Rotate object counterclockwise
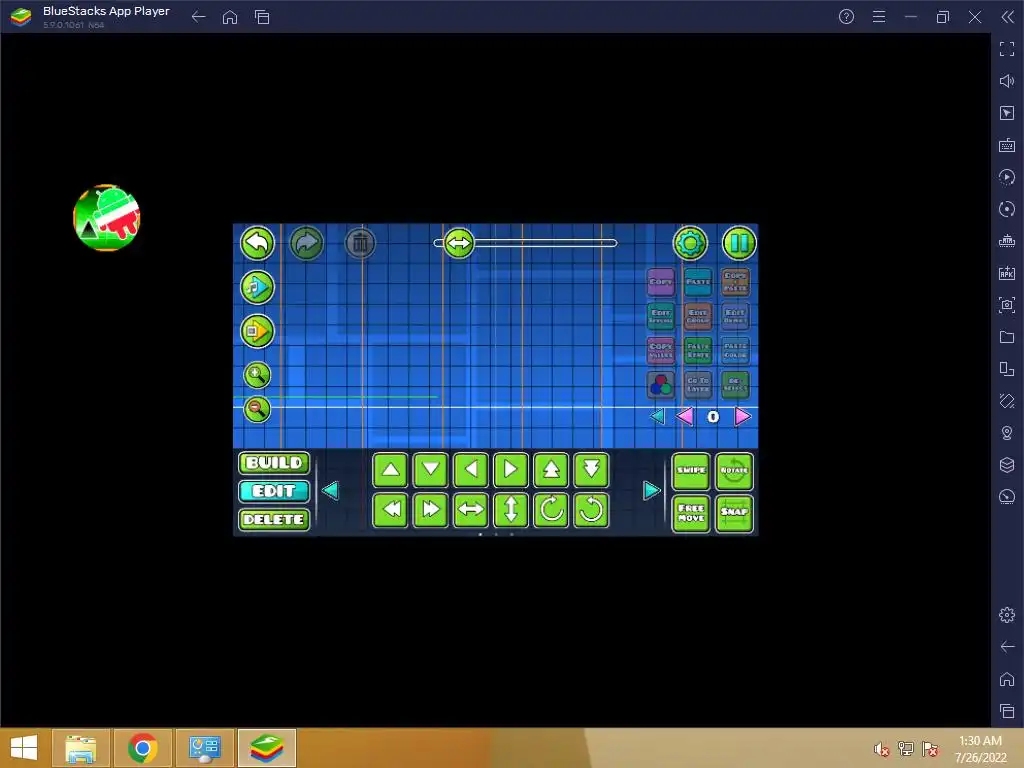Viewport: 1024px width, 768px height. coord(591,509)
